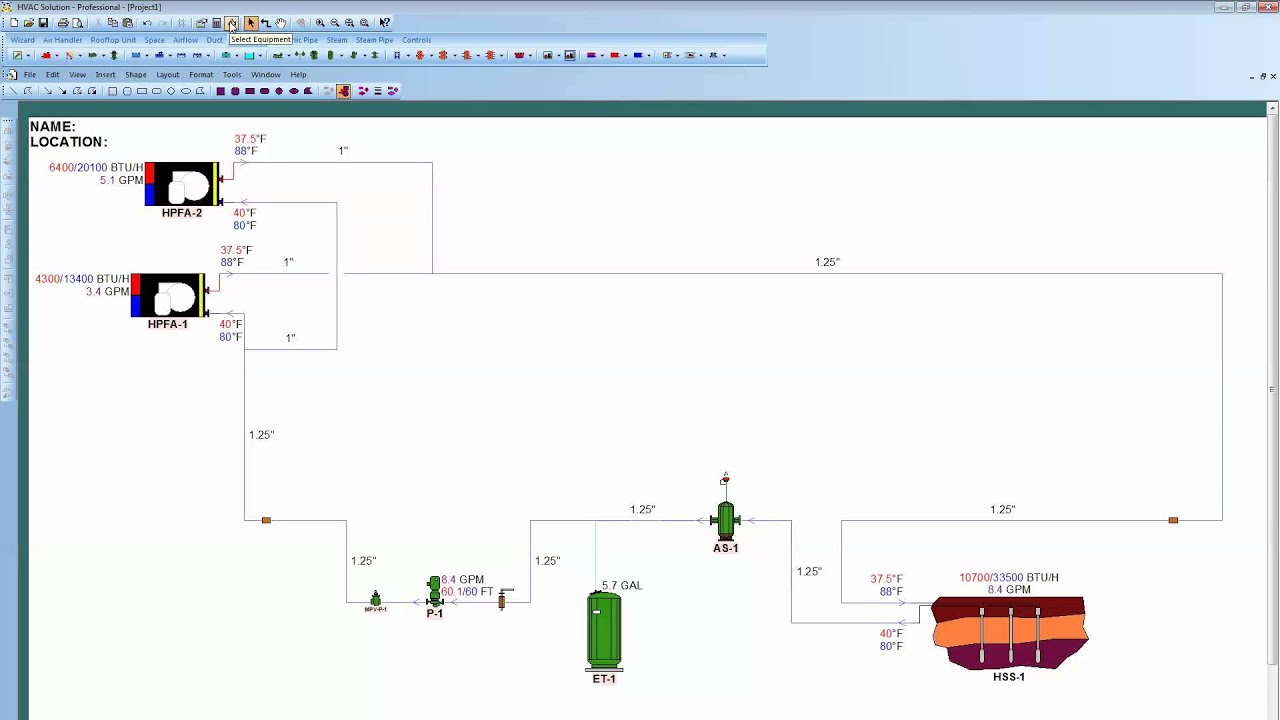
Task: Expand the red crown-shaped equipment dropdown arrow
Action: pos(530,56)
